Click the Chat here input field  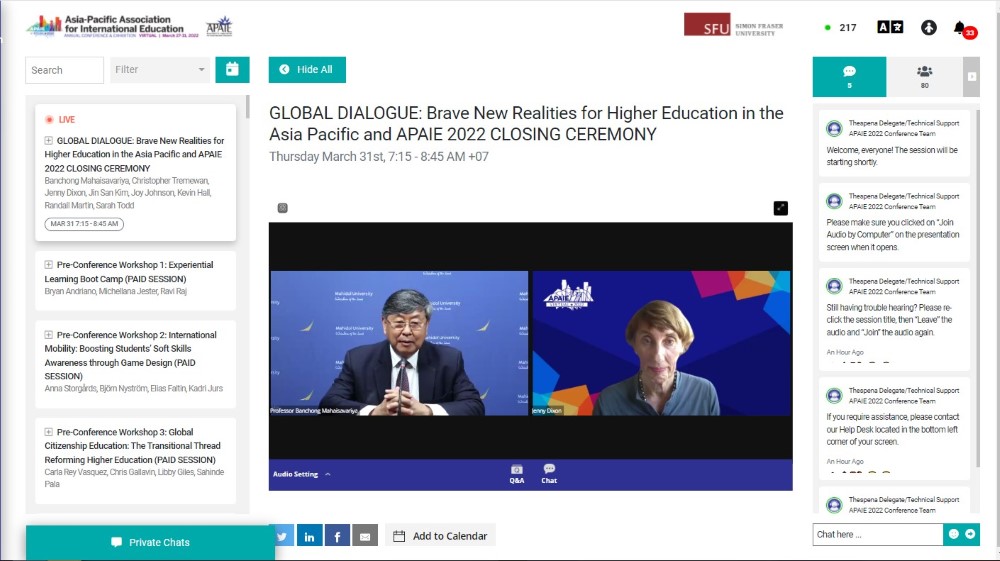point(877,534)
